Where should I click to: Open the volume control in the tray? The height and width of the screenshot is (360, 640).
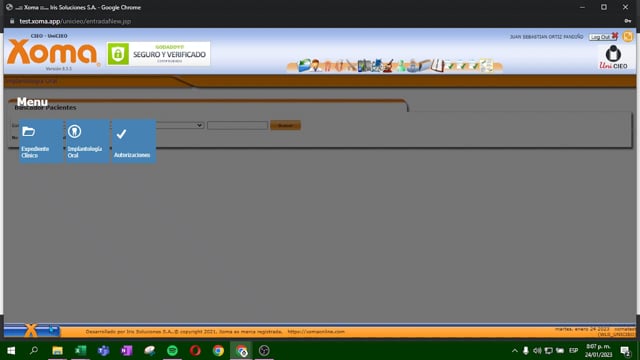[537, 351]
